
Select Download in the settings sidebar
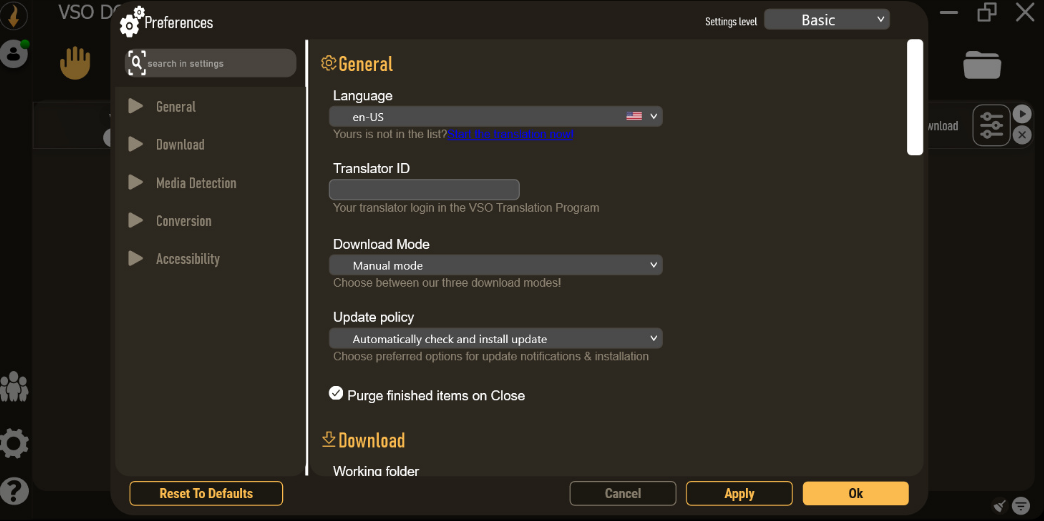tap(180, 145)
